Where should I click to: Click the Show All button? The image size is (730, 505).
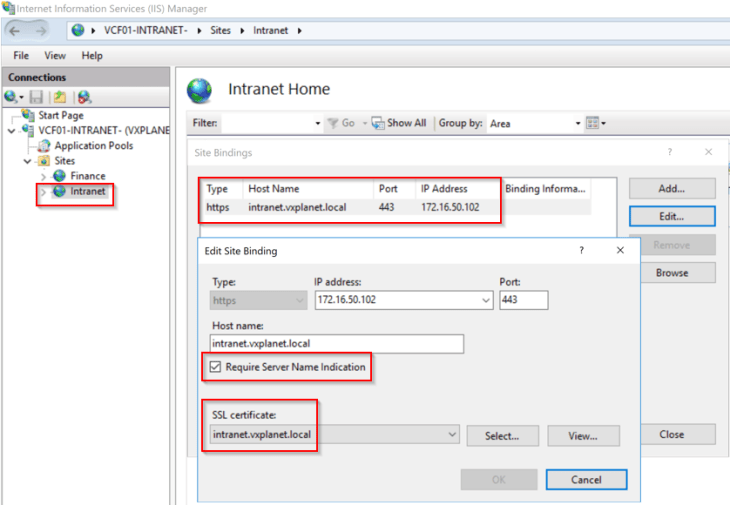point(399,123)
